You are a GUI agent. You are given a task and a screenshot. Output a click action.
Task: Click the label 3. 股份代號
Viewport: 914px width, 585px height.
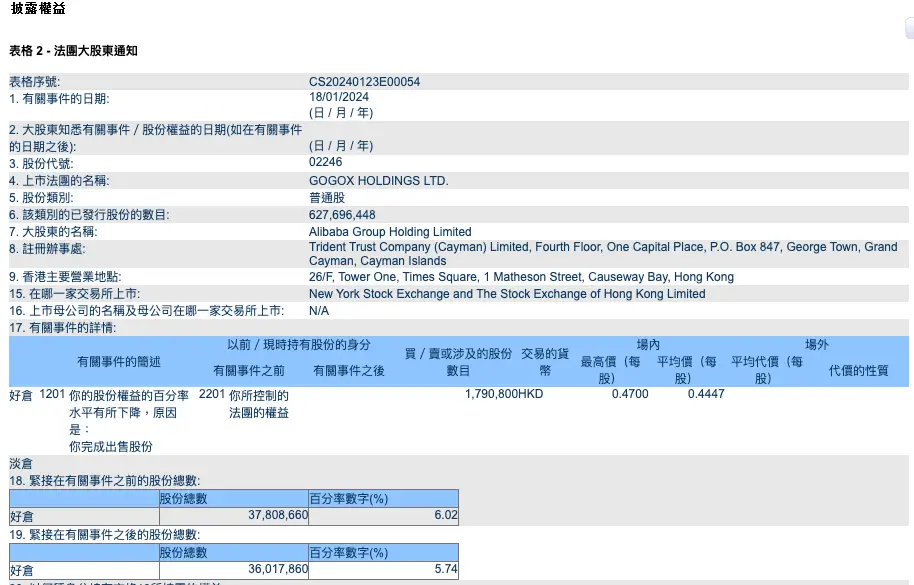pos(41,164)
